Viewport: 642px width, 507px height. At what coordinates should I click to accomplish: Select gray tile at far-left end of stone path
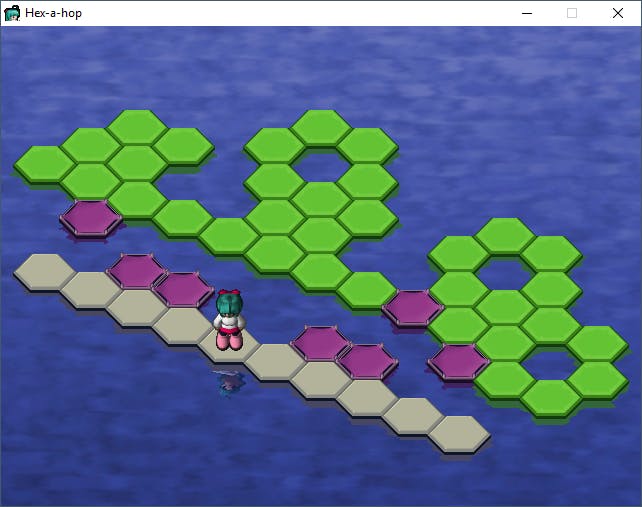click(44, 272)
